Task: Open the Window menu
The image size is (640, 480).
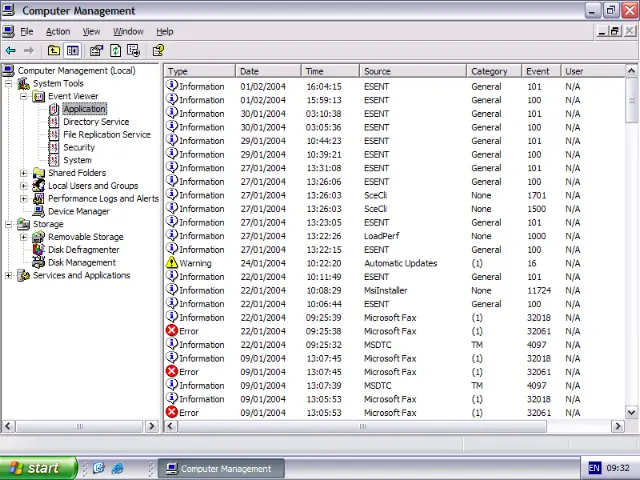Action: (x=128, y=31)
